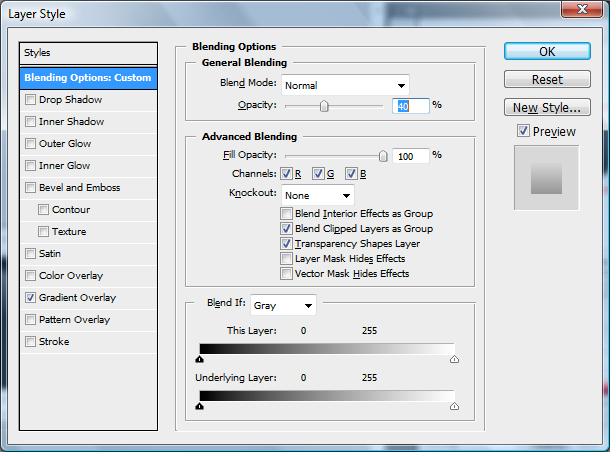Toggle the R channel checkbox
This screenshot has height=456, width=616.
coord(286,174)
